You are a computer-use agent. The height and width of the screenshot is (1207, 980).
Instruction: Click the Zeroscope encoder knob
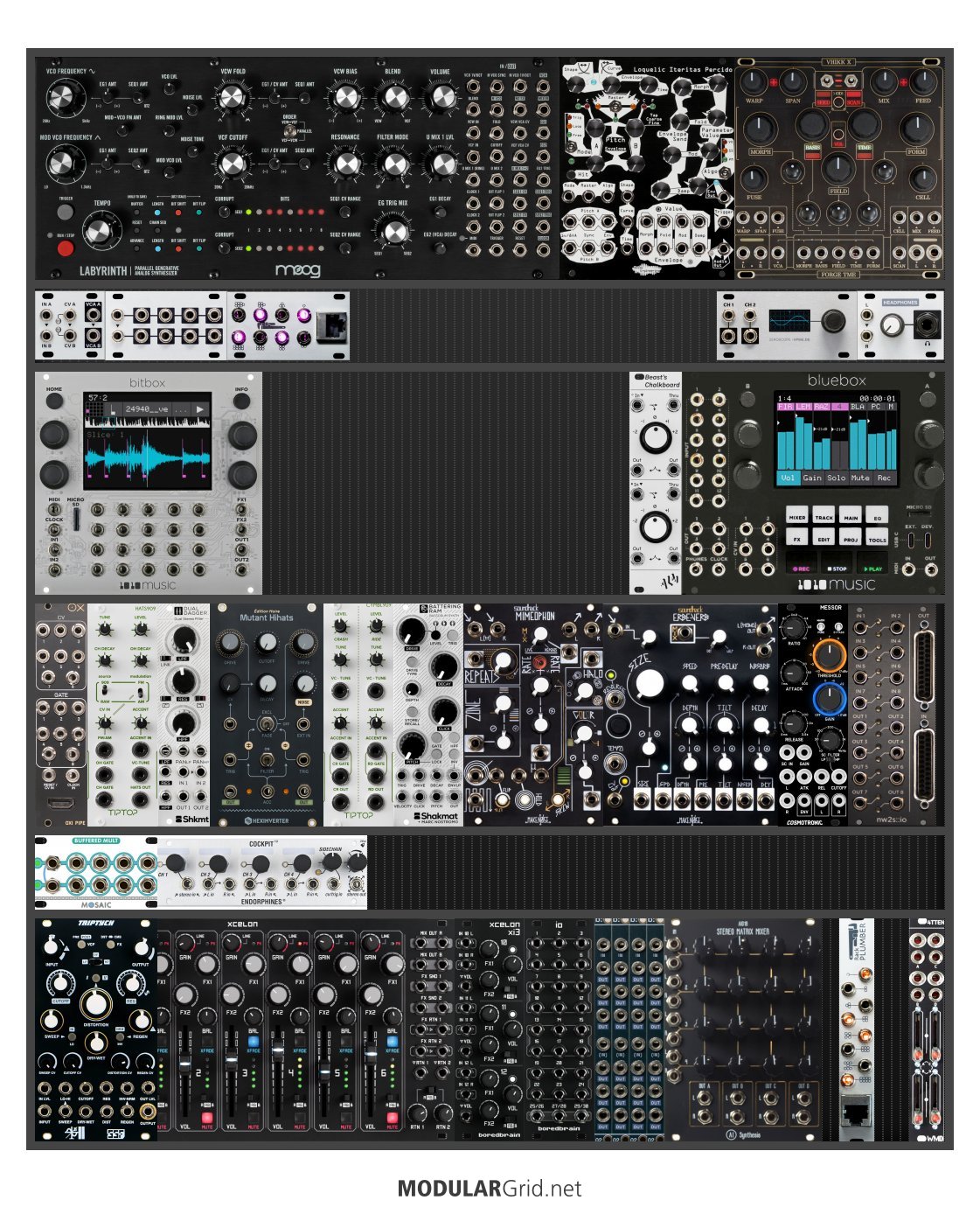tap(834, 321)
